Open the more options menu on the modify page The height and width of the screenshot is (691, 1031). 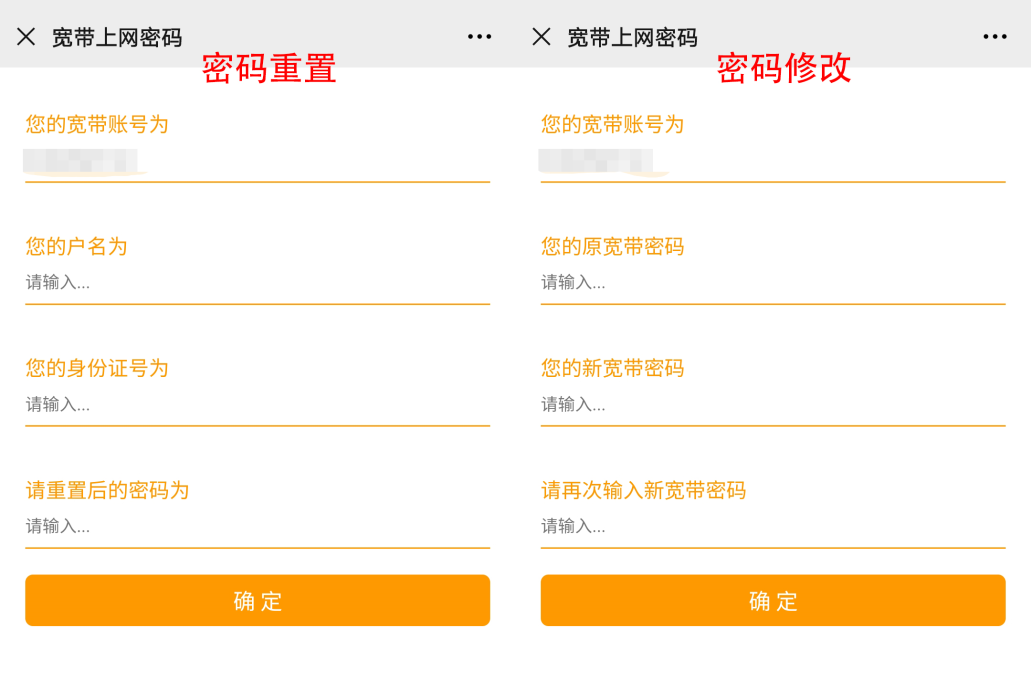(996, 36)
